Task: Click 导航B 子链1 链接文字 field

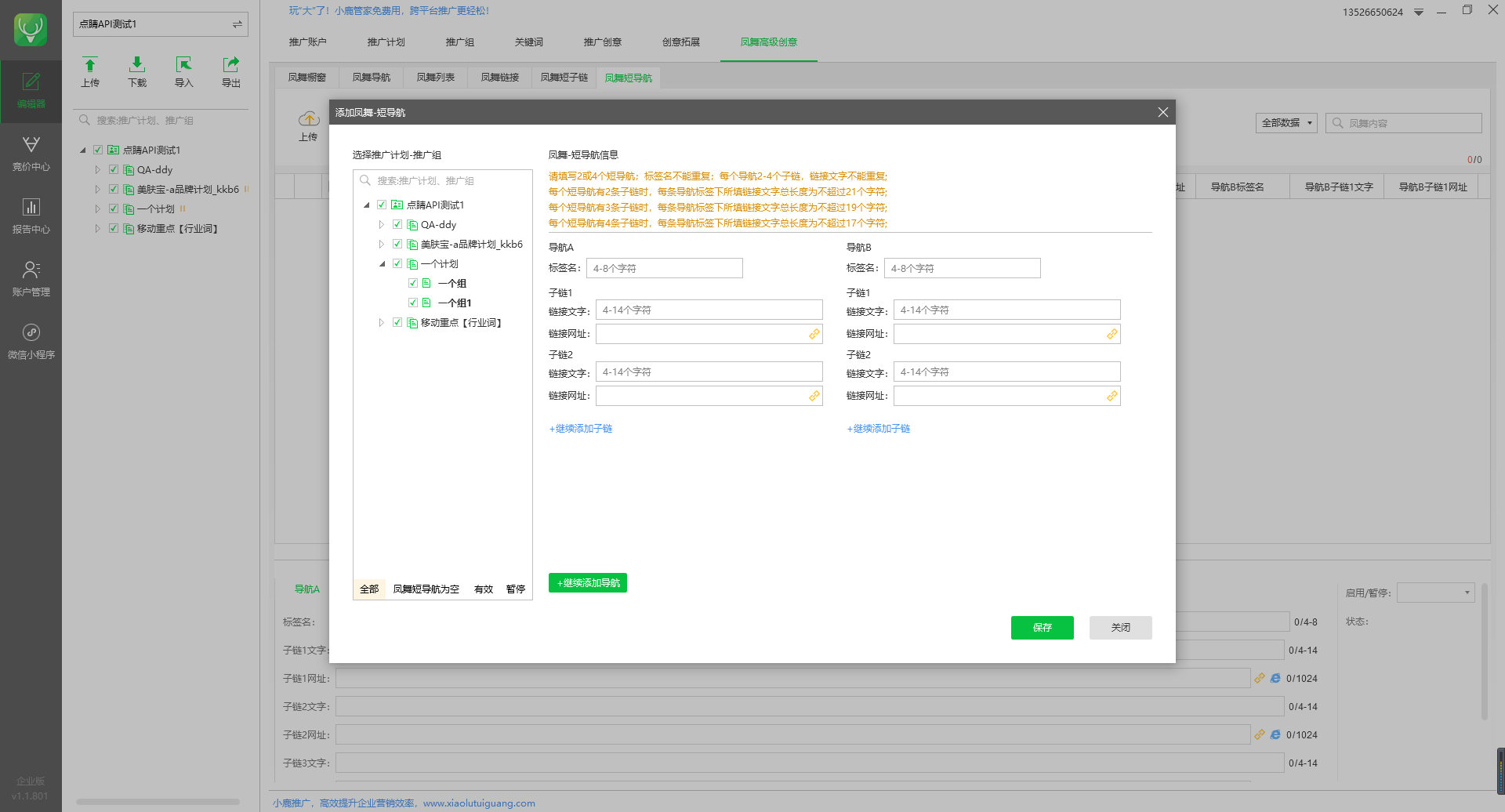Action: 1006,310
